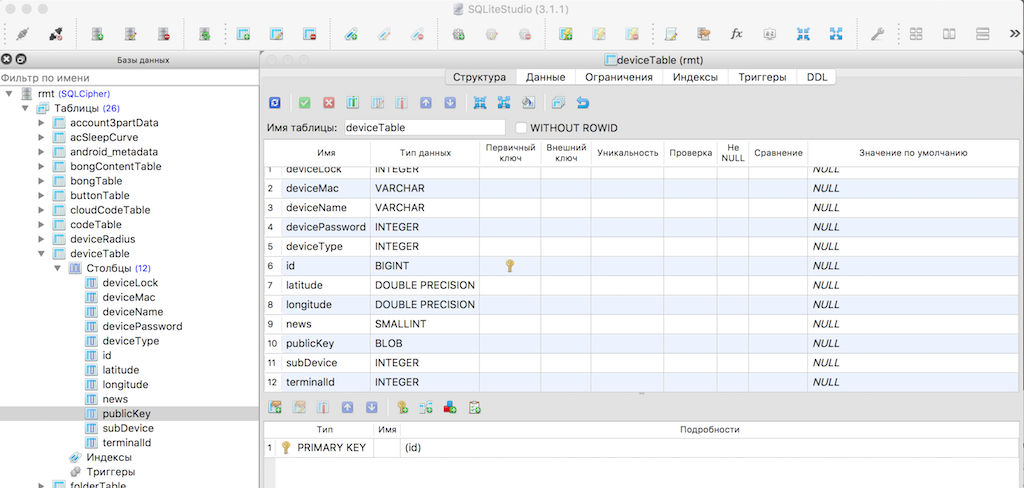
Task: Click the add primary key constraint icon
Action: pyautogui.click(x=402, y=407)
